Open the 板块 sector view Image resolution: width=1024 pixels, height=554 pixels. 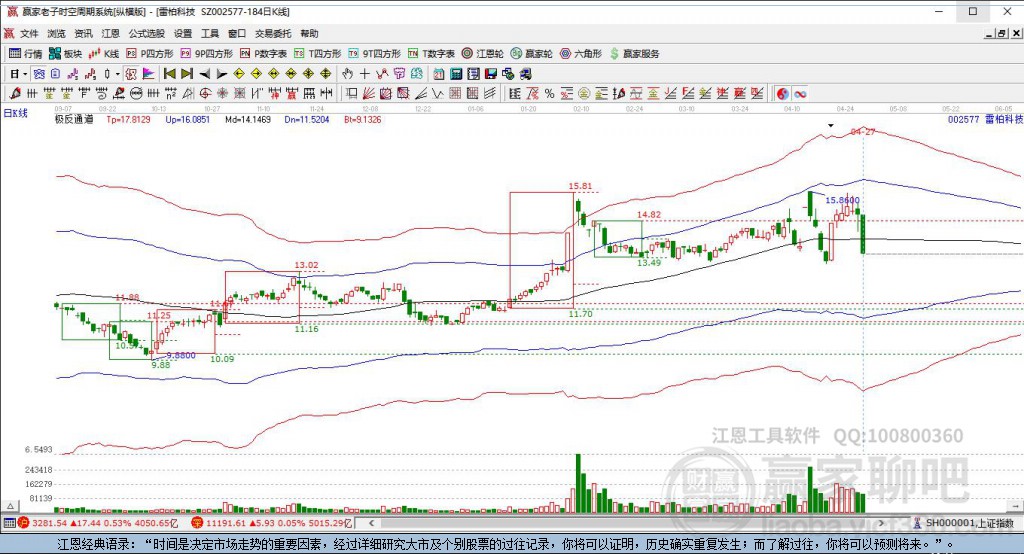[66, 54]
